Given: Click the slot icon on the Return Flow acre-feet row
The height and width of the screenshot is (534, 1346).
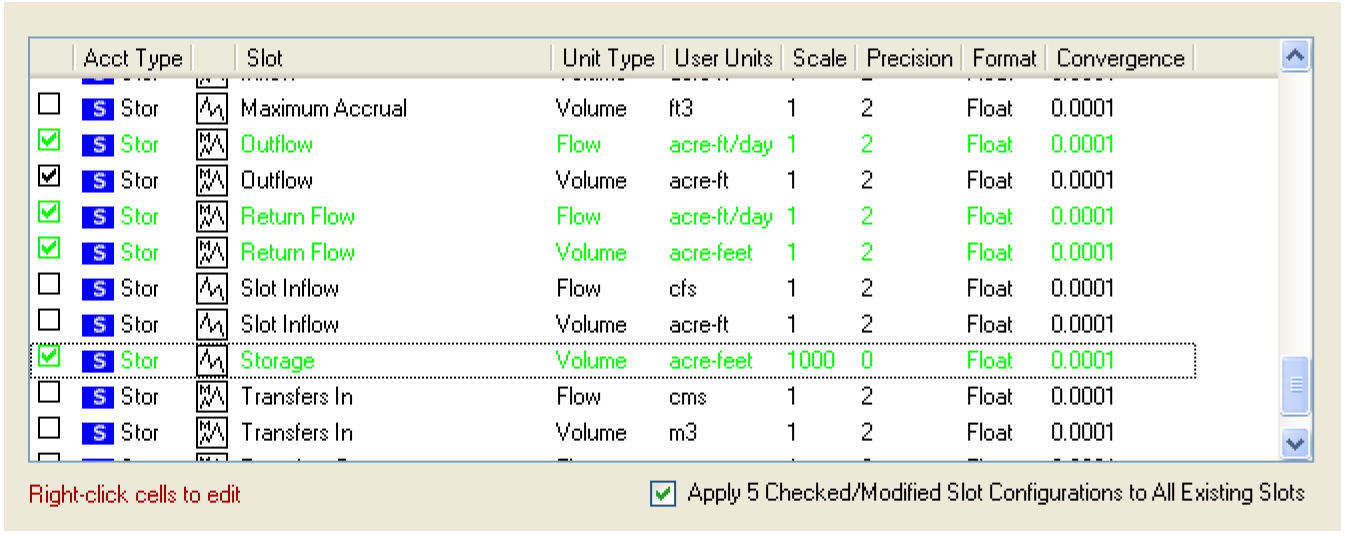Looking at the screenshot, I should (210, 253).
